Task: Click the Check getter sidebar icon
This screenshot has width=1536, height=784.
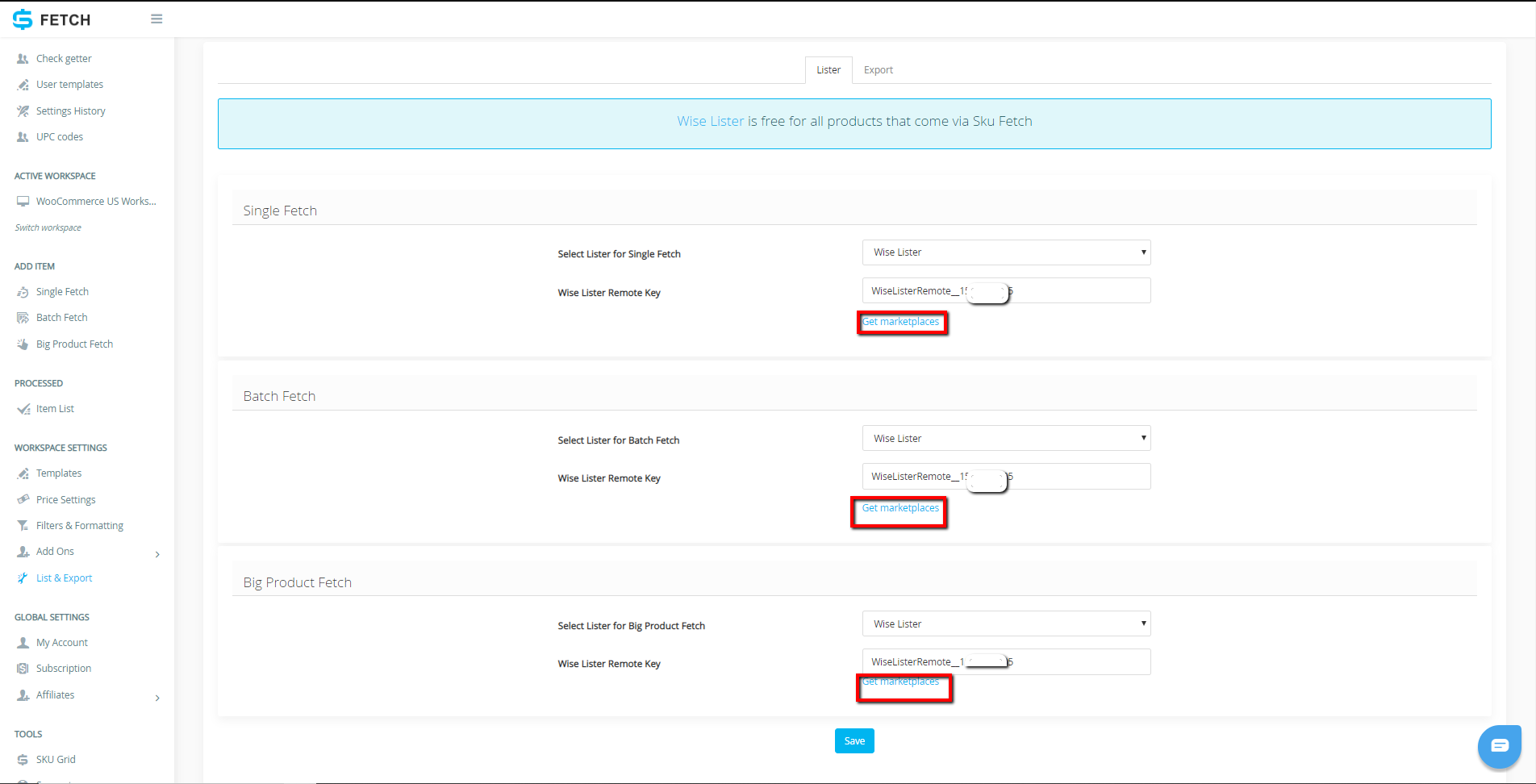Action: pos(23,59)
